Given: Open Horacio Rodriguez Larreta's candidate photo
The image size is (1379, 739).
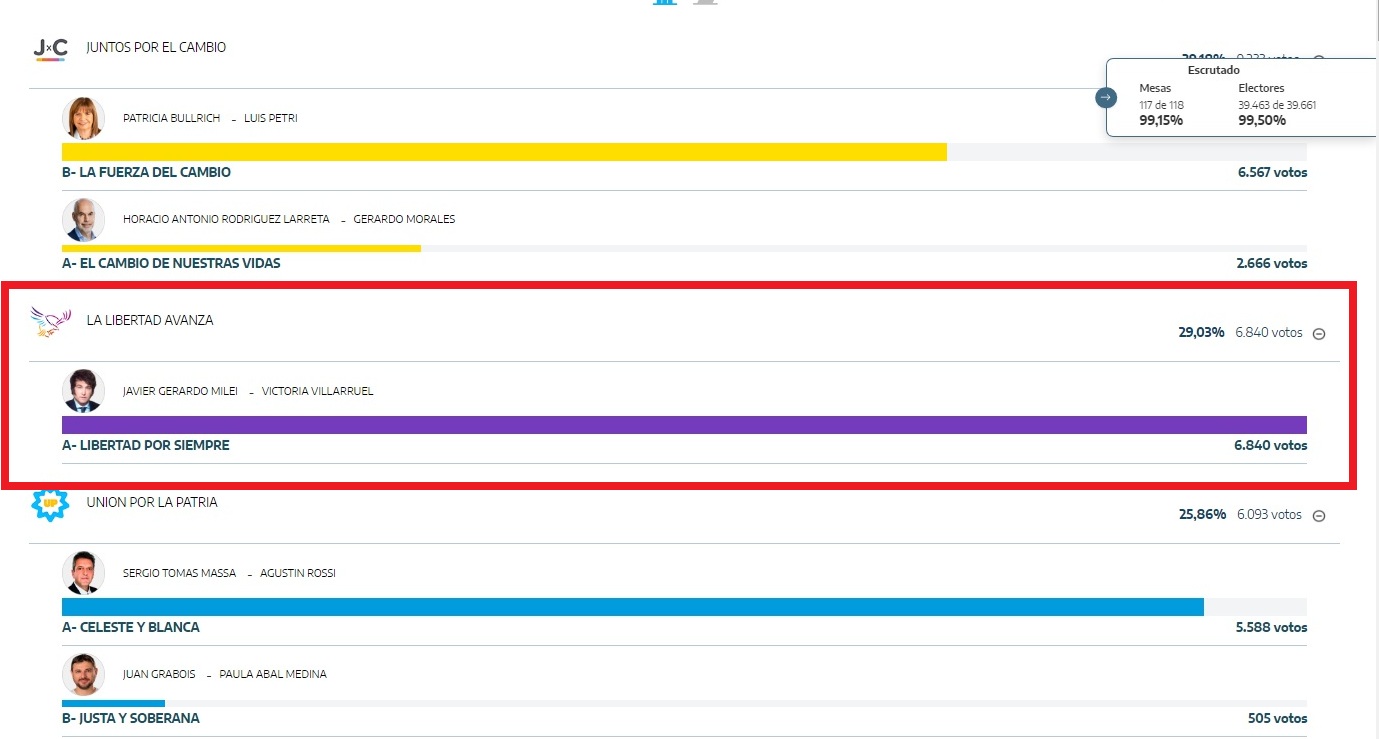Looking at the screenshot, I should point(83,219).
